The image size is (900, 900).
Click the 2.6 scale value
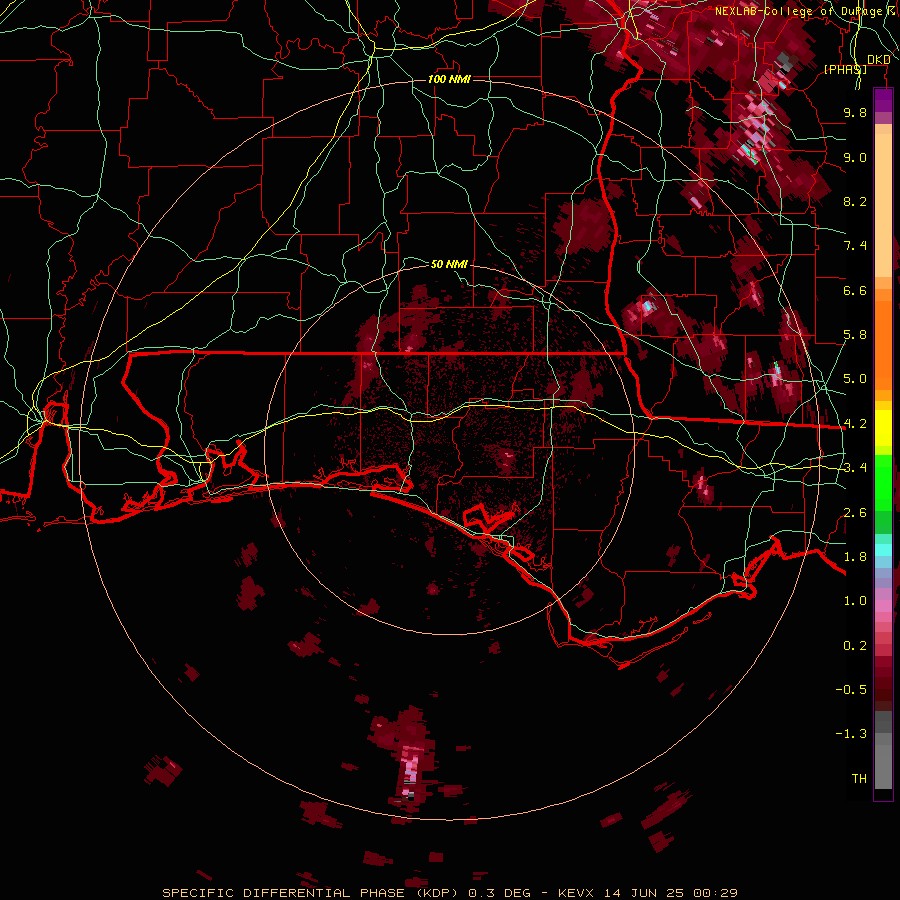pyautogui.click(x=855, y=513)
